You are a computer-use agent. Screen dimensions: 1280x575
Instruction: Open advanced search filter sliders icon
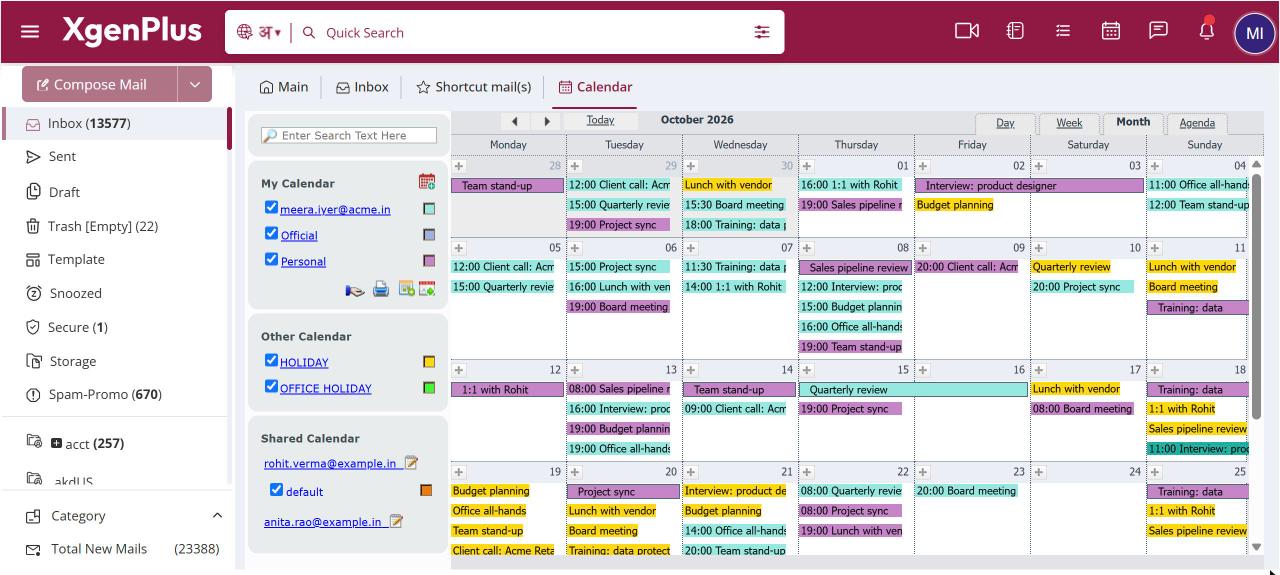point(762,32)
